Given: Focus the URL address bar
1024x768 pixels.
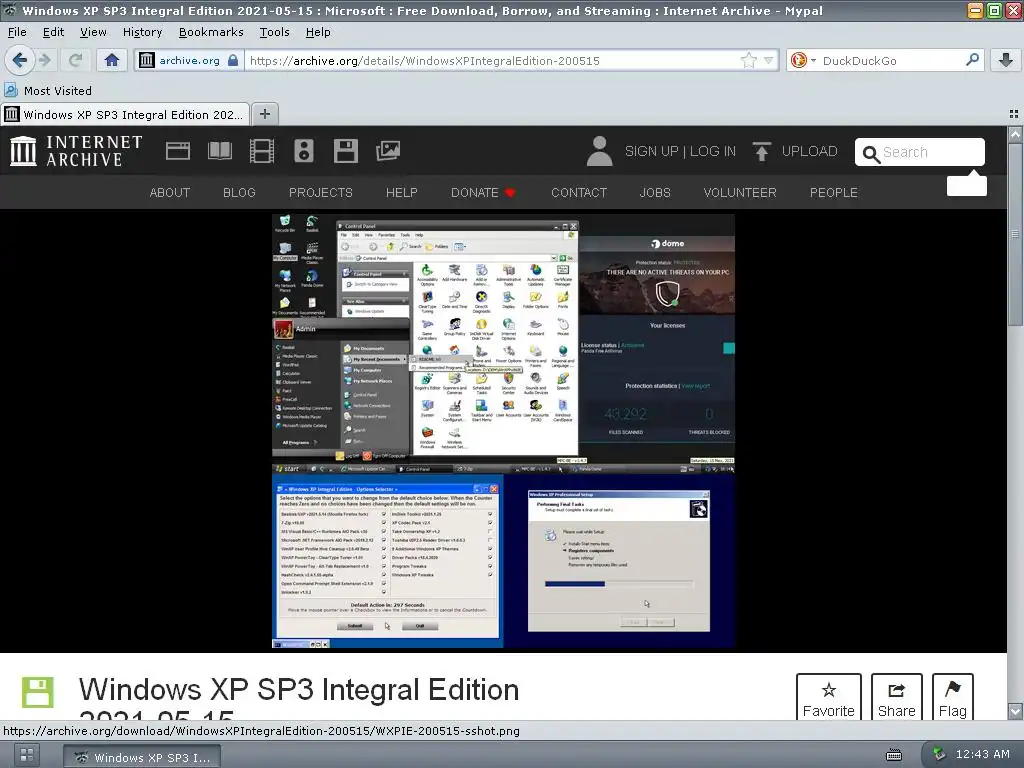Looking at the screenshot, I should tap(491, 61).
